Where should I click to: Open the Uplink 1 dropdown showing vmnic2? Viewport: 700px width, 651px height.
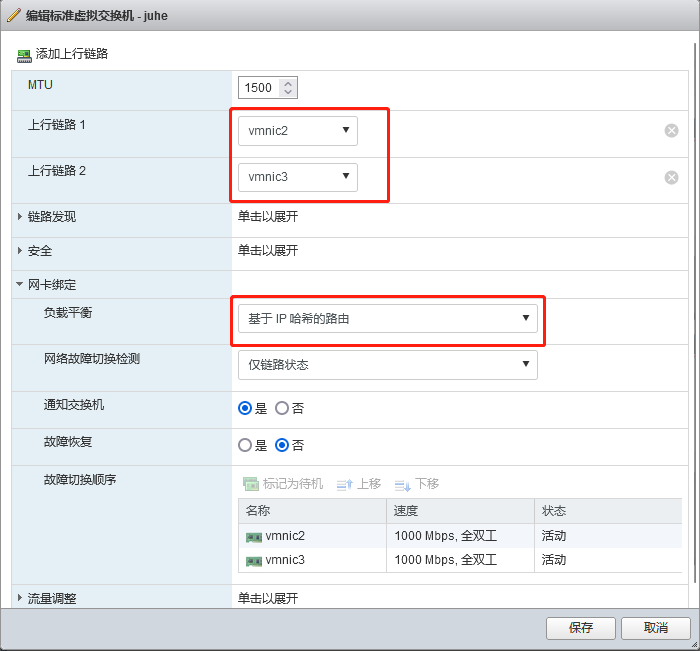[298, 131]
